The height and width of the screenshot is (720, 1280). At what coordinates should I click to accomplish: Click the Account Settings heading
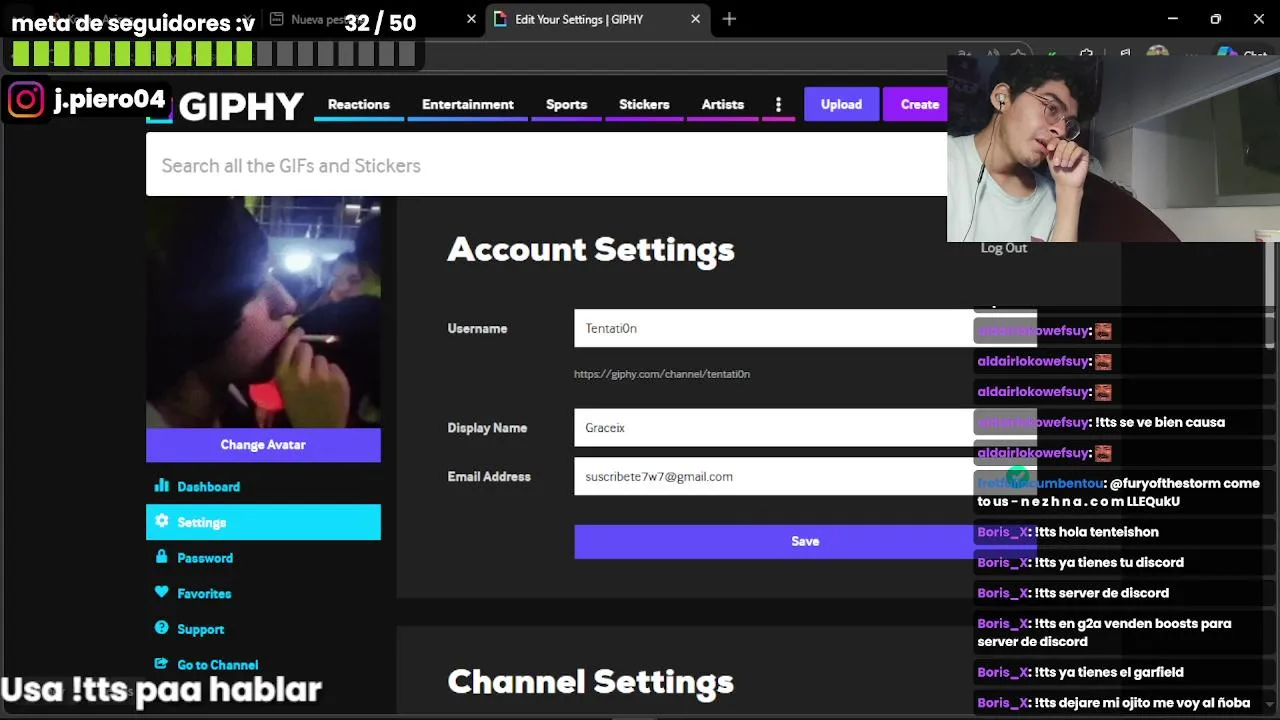point(591,249)
